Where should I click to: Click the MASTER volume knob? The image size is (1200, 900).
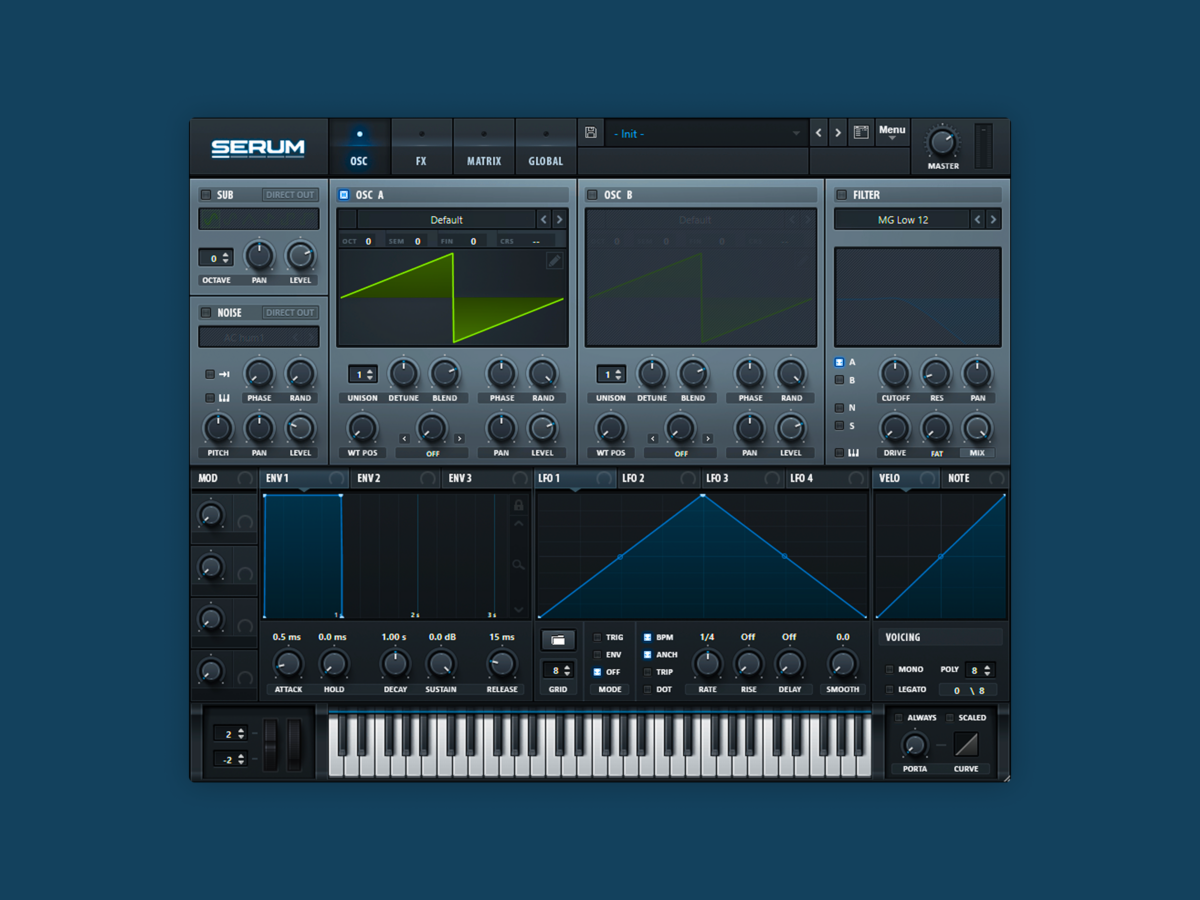[x=942, y=141]
